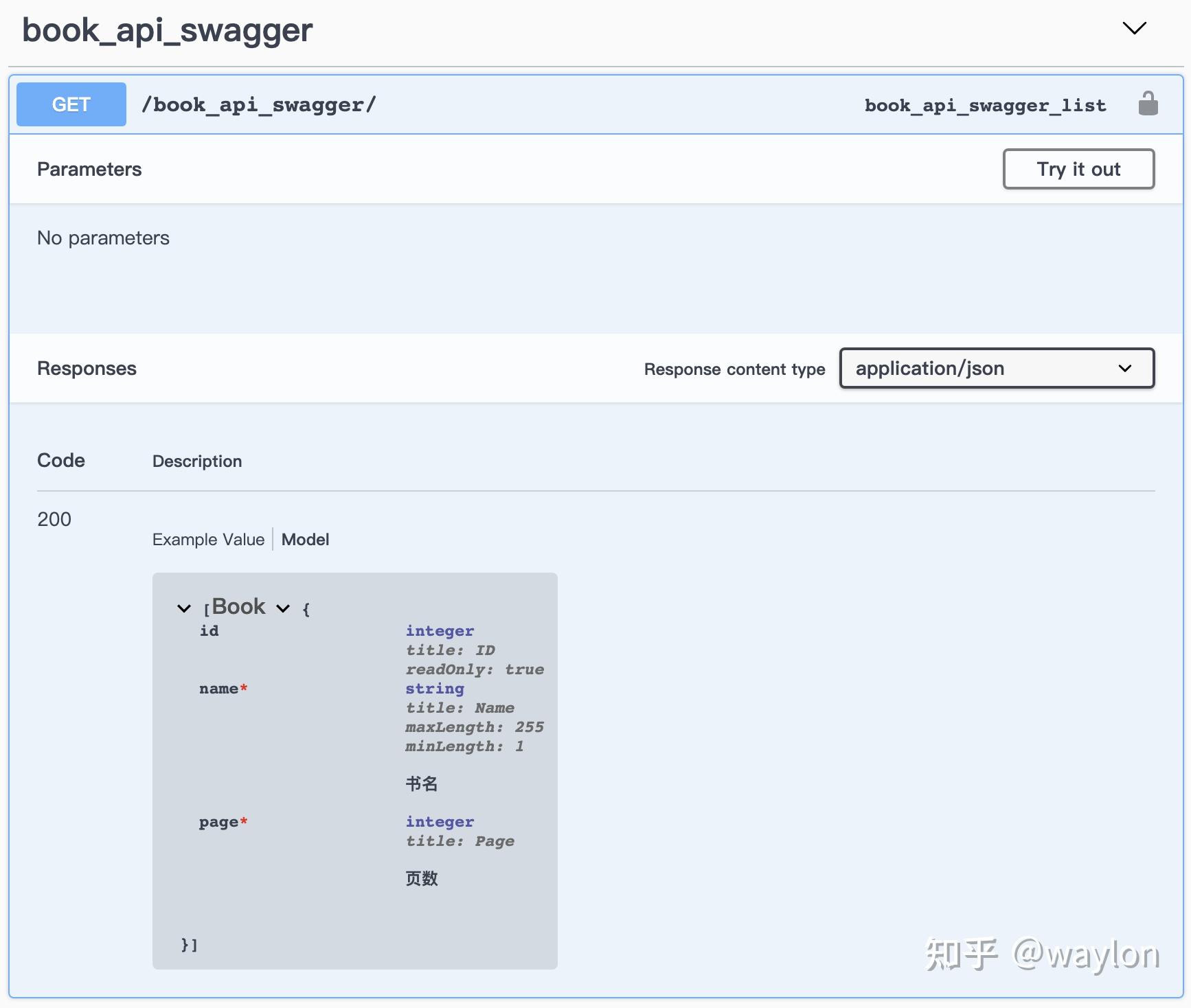1191x1008 pixels.
Task: Click the /book_api_swagger/ endpoint path
Action: (x=259, y=104)
